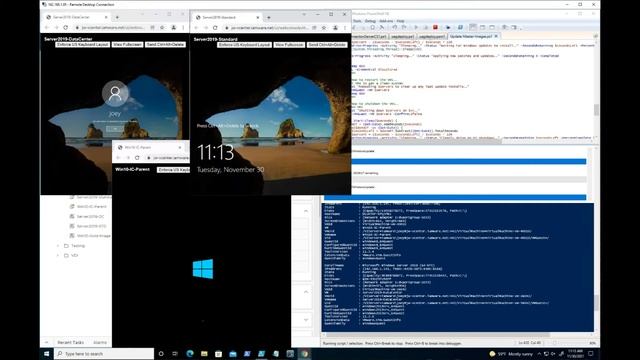Image resolution: width=640 pixels, height=360 pixels.
Task: Collapse the upper vSphere panel chevron
Action: click(306, 211)
